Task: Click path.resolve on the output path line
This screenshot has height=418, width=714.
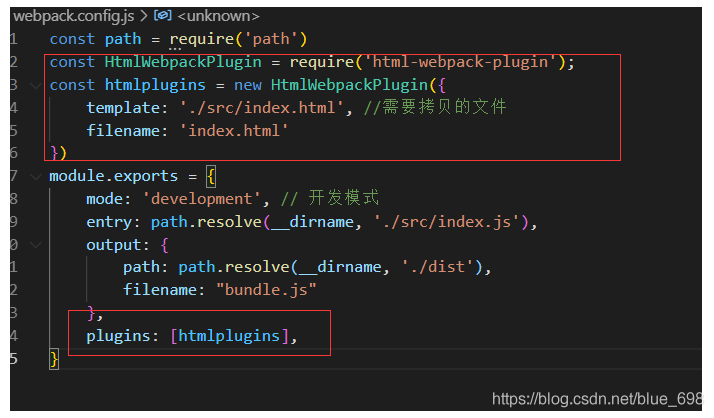Action: click(234, 267)
